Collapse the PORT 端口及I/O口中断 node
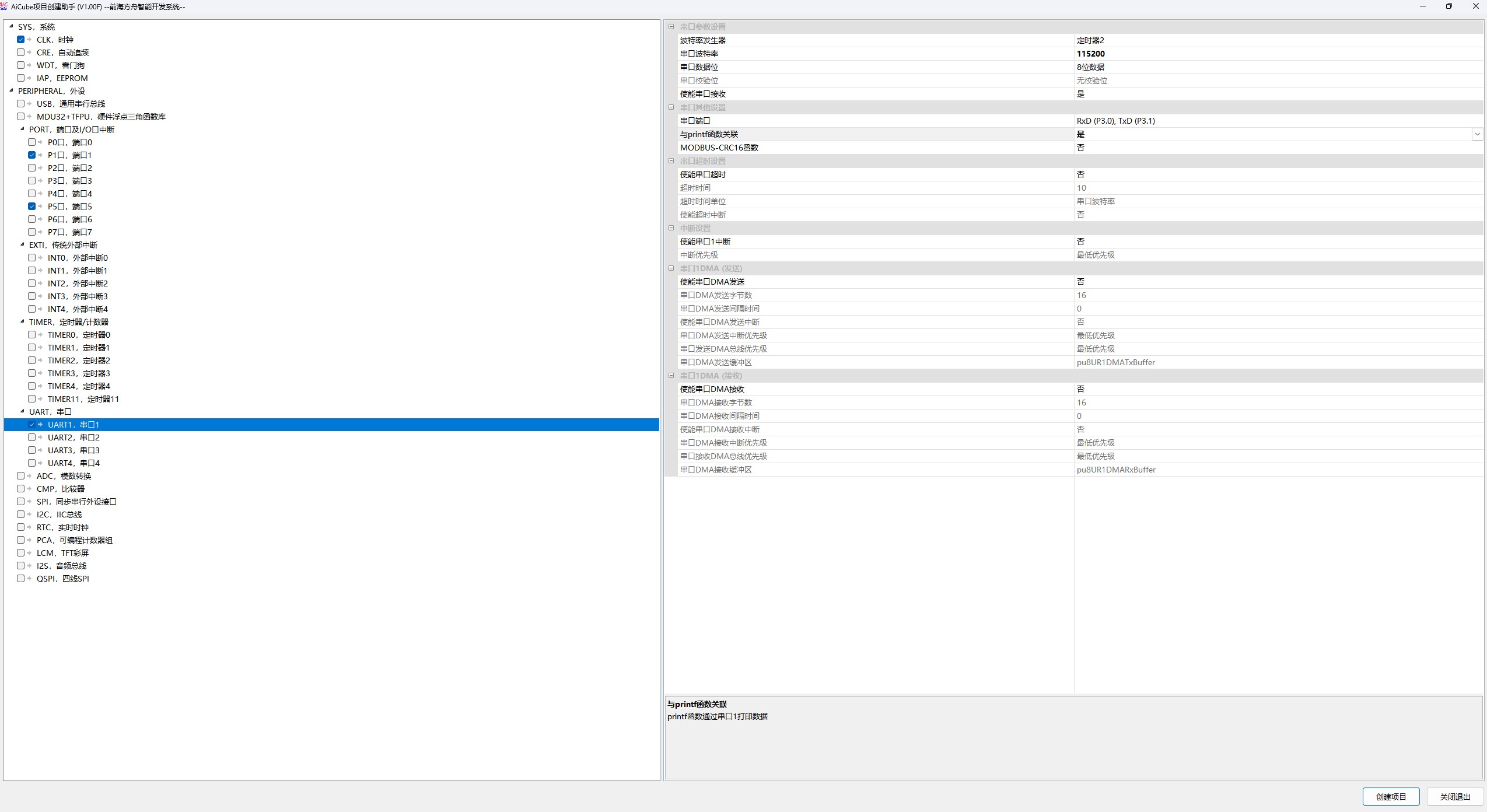The width and height of the screenshot is (1487, 812). coord(23,129)
